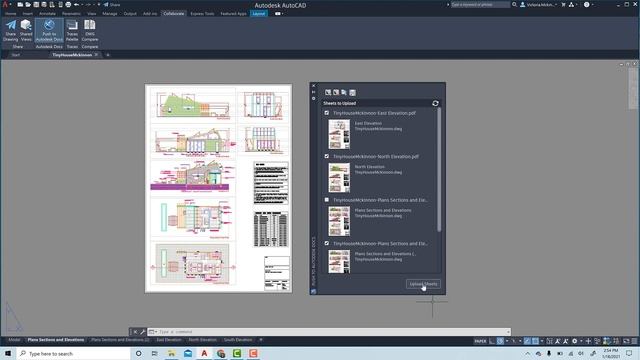Click the search keyword field in title bar
The height and width of the screenshot is (360, 640).
tap(480, 4)
